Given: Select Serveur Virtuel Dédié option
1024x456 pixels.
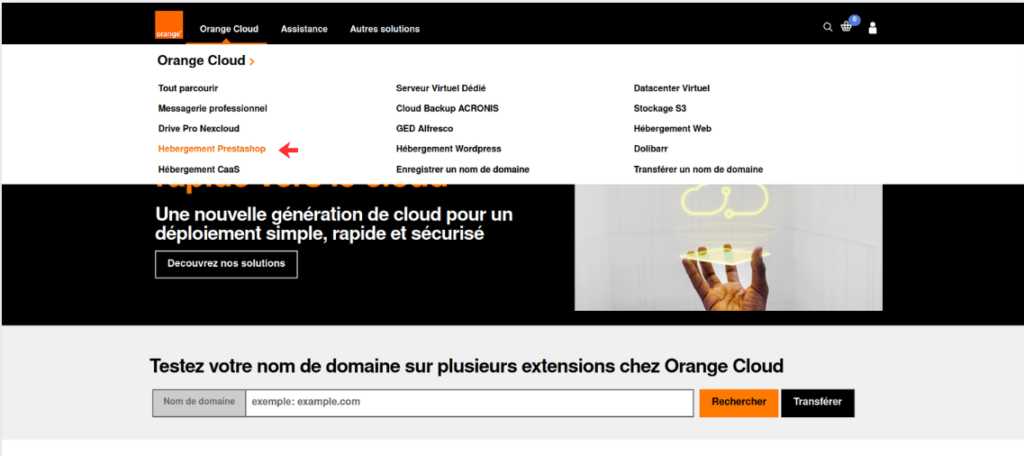Looking at the screenshot, I should (441, 88).
